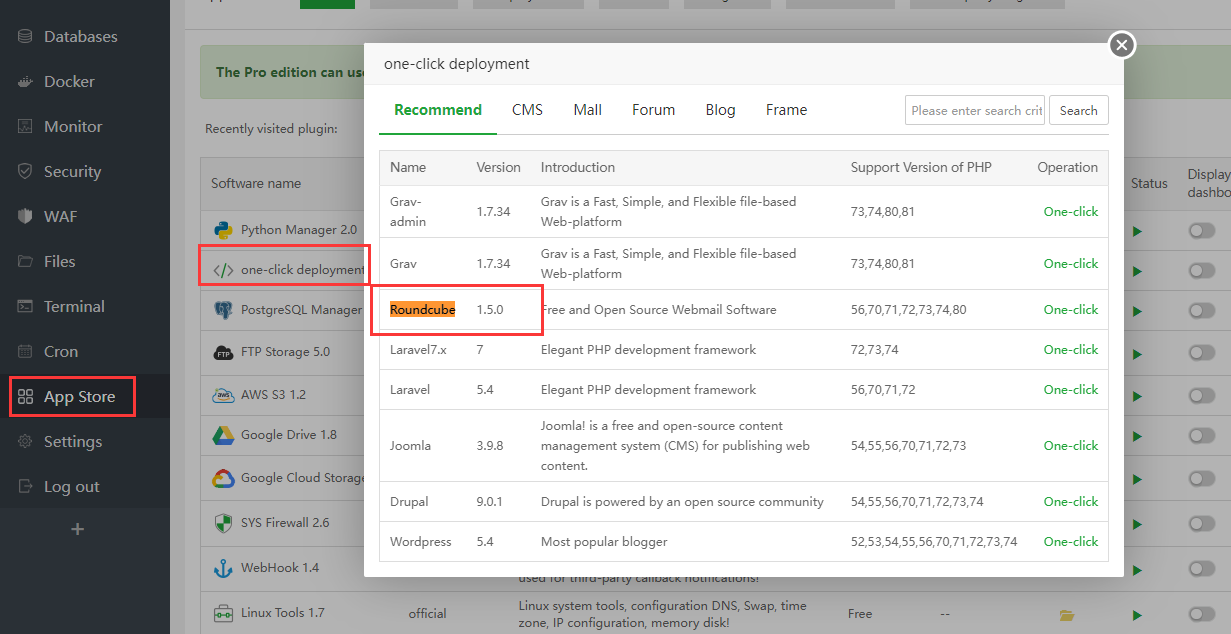Click One-click for Grav

(1070, 263)
